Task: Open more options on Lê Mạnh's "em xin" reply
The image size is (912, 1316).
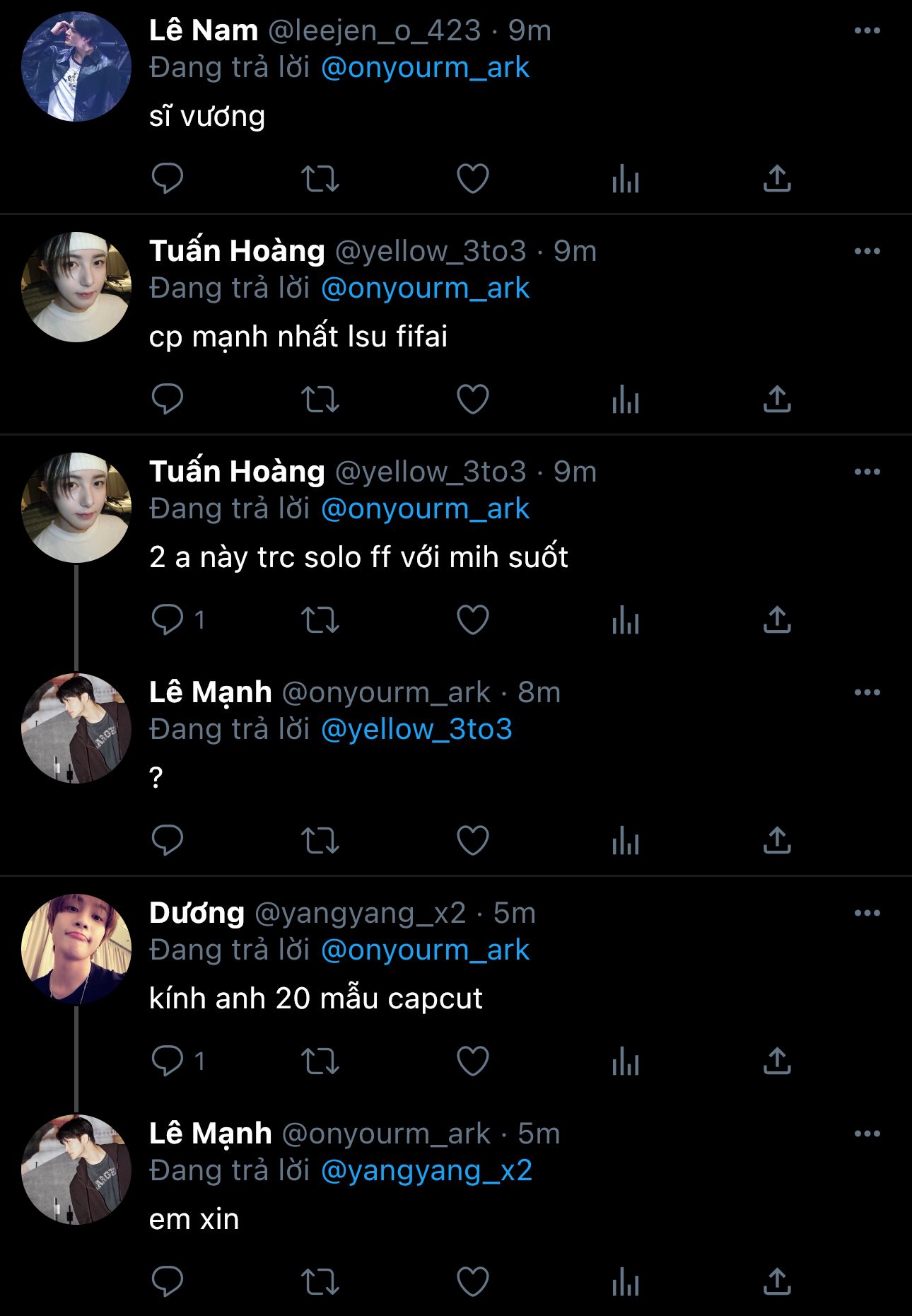Action: [867, 1134]
